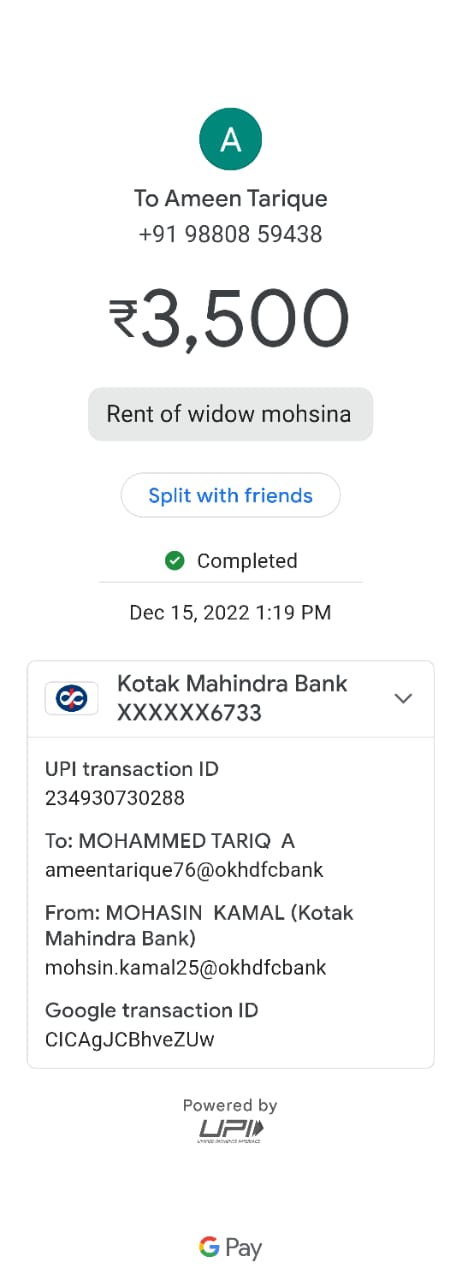Click recipient name To Ameen Tarique
This screenshot has width=462, height=1280.
coord(230,198)
